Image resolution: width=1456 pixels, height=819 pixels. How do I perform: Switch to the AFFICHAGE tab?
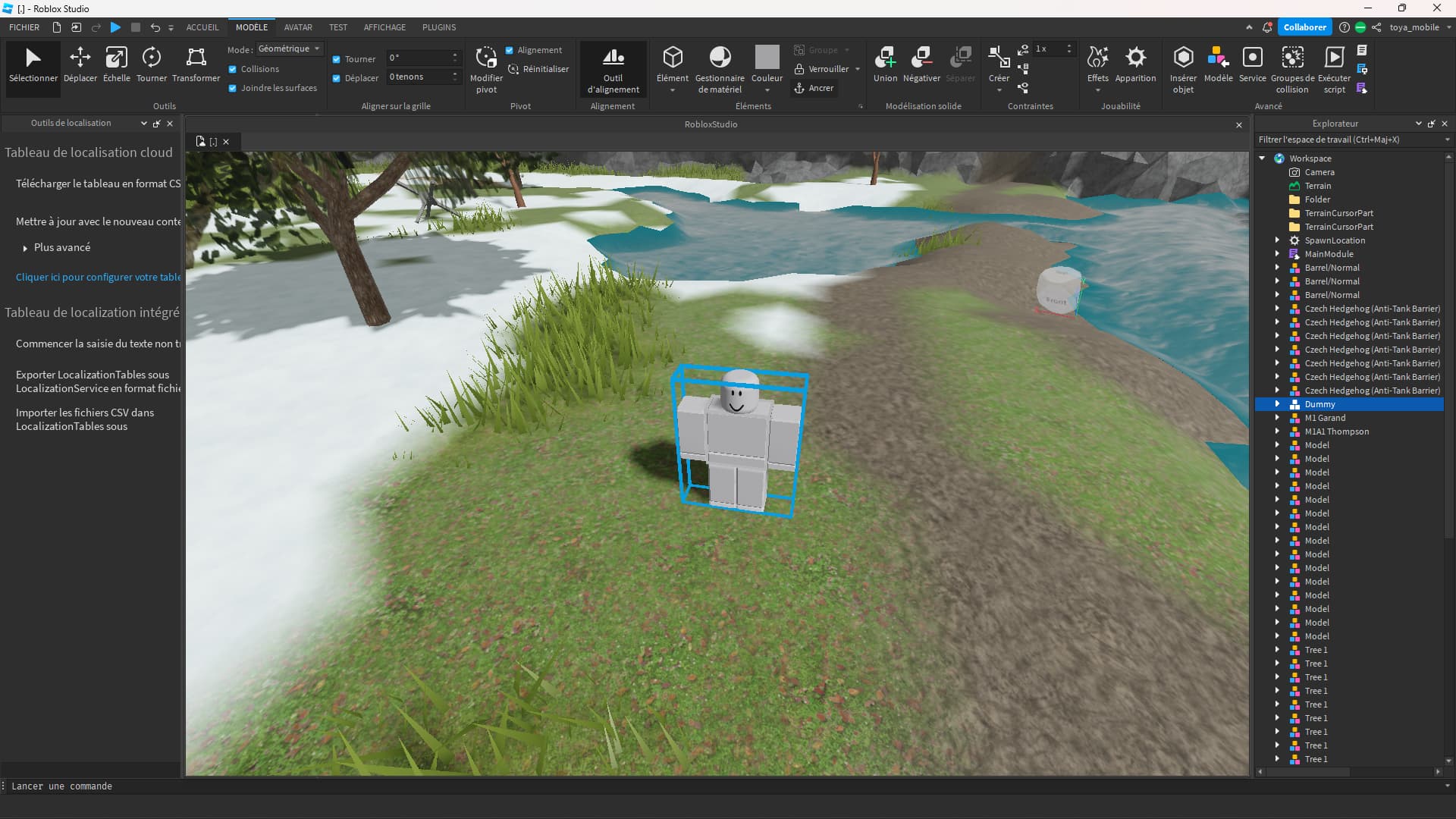(x=384, y=27)
